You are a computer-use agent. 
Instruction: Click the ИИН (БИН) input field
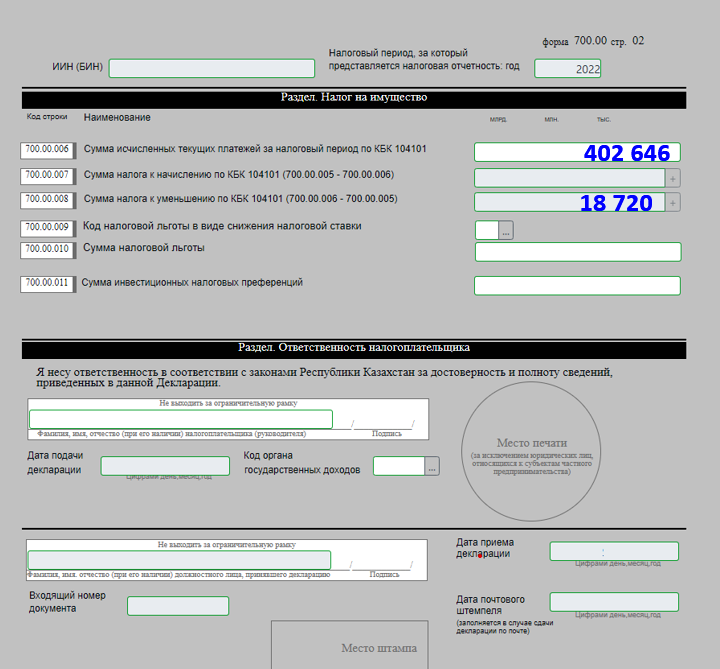pos(211,68)
